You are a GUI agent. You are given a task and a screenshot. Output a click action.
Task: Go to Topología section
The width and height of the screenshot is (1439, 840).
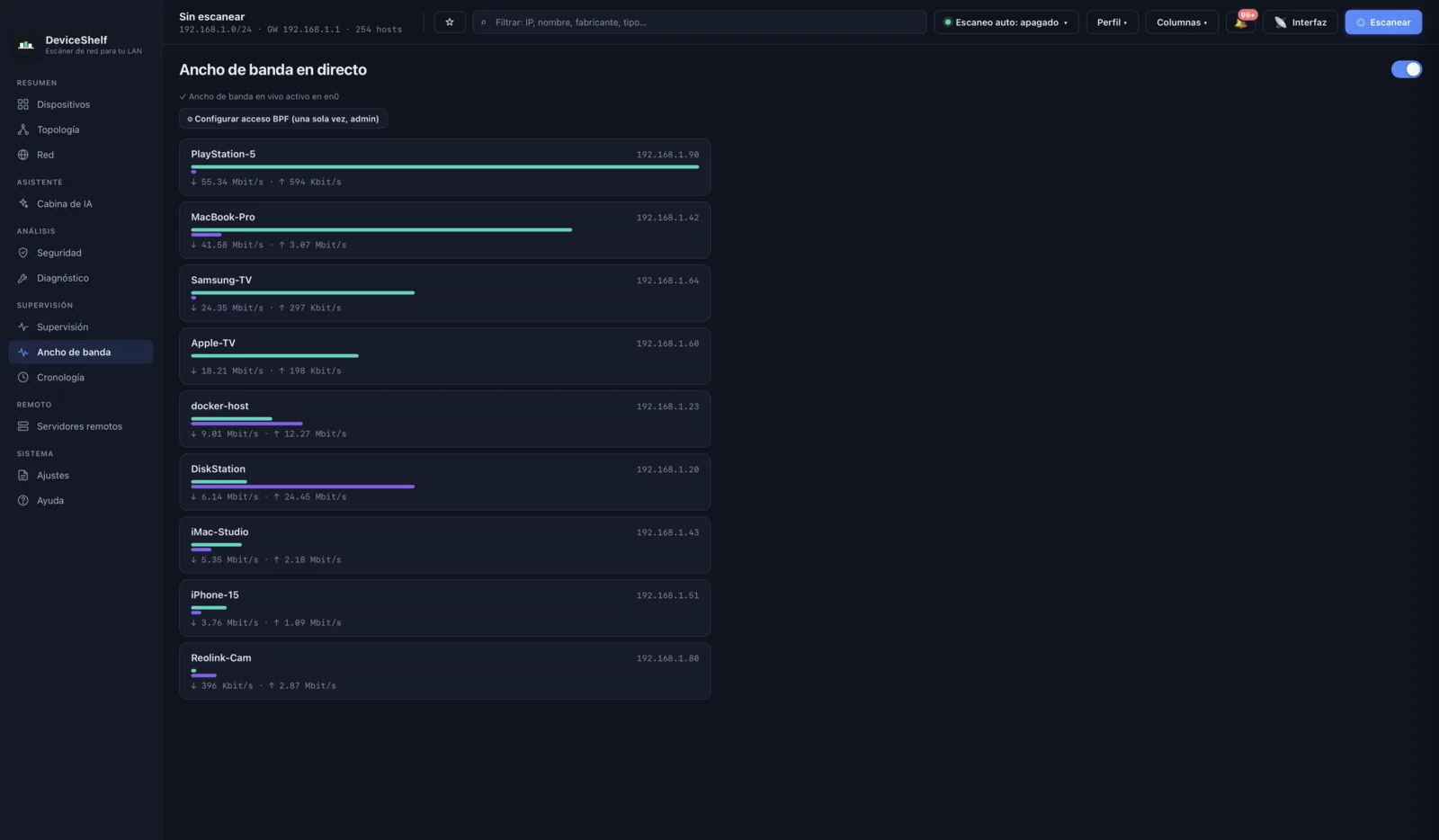[81, 130]
